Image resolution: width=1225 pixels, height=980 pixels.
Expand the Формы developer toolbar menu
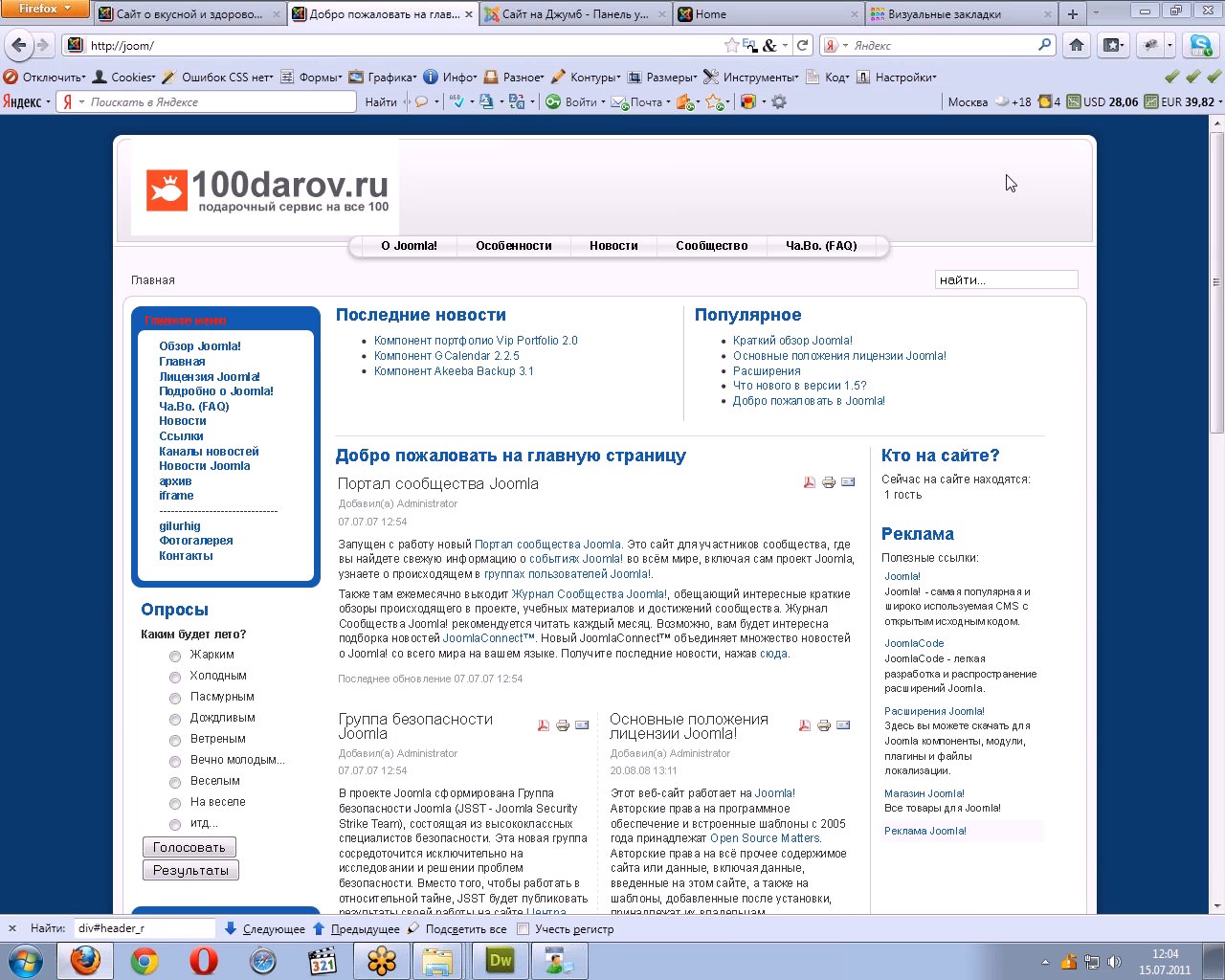(311, 78)
